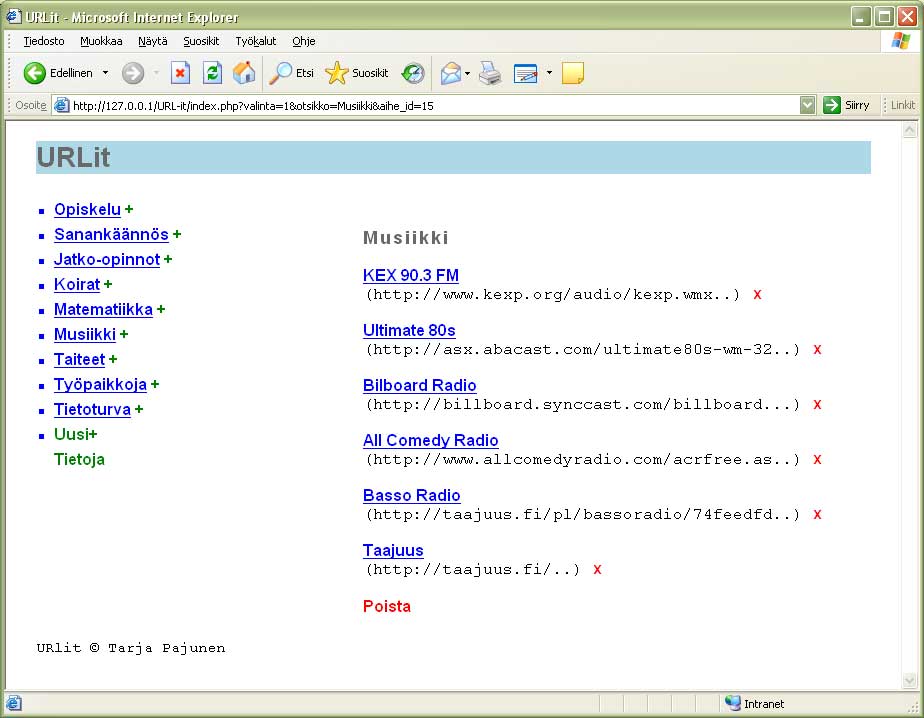The image size is (924, 718).
Task: Open the Muokkaa menu
Action: 101,41
